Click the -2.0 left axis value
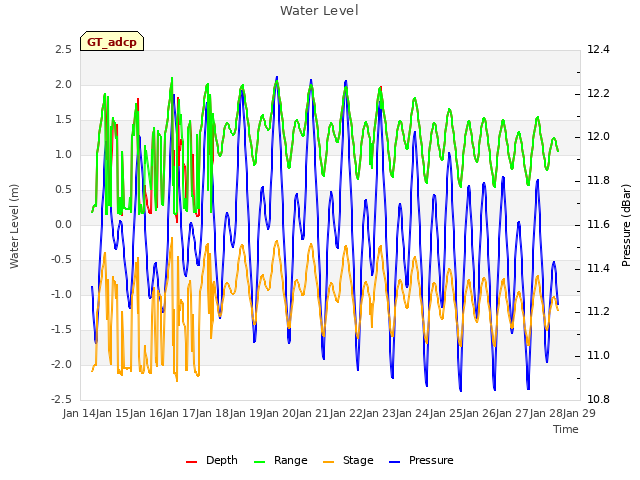Image resolution: width=640 pixels, height=480 pixels. pos(61,364)
